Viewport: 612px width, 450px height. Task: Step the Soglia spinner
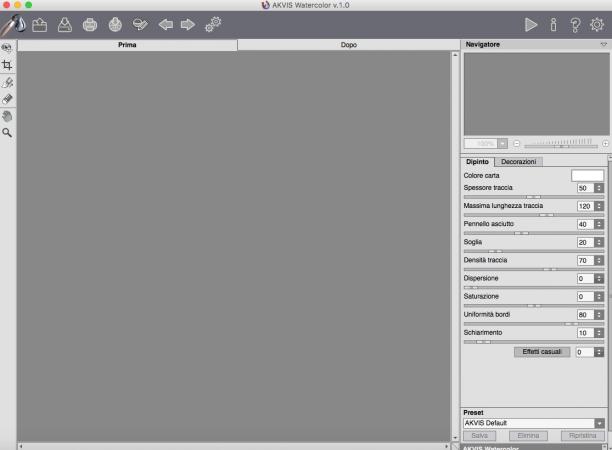pyautogui.click(x=599, y=242)
